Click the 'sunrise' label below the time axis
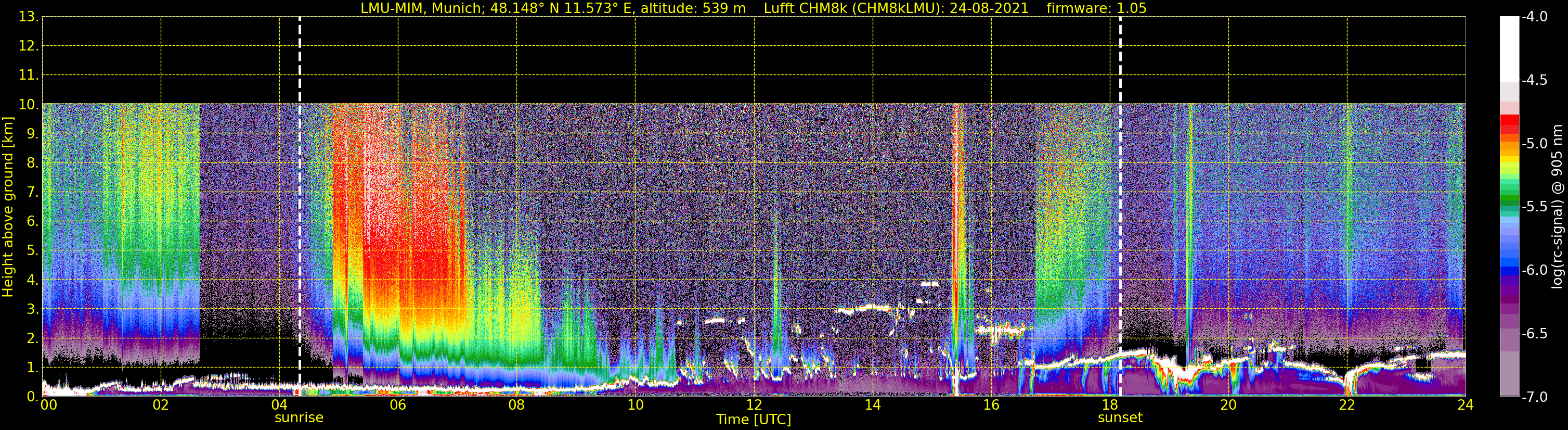The image size is (1568, 430). tap(299, 418)
